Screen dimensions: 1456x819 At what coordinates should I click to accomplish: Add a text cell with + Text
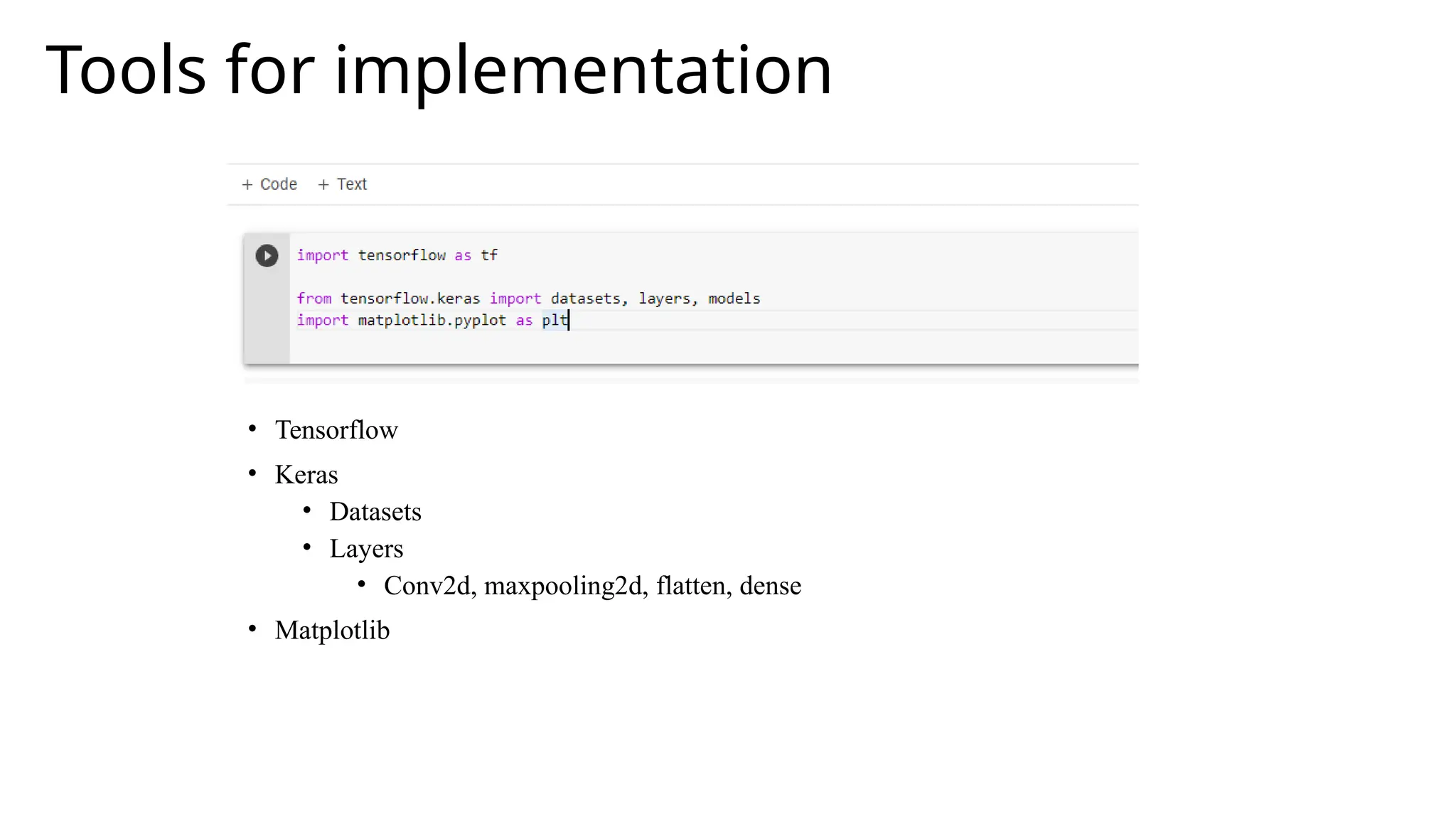tap(343, 184)
